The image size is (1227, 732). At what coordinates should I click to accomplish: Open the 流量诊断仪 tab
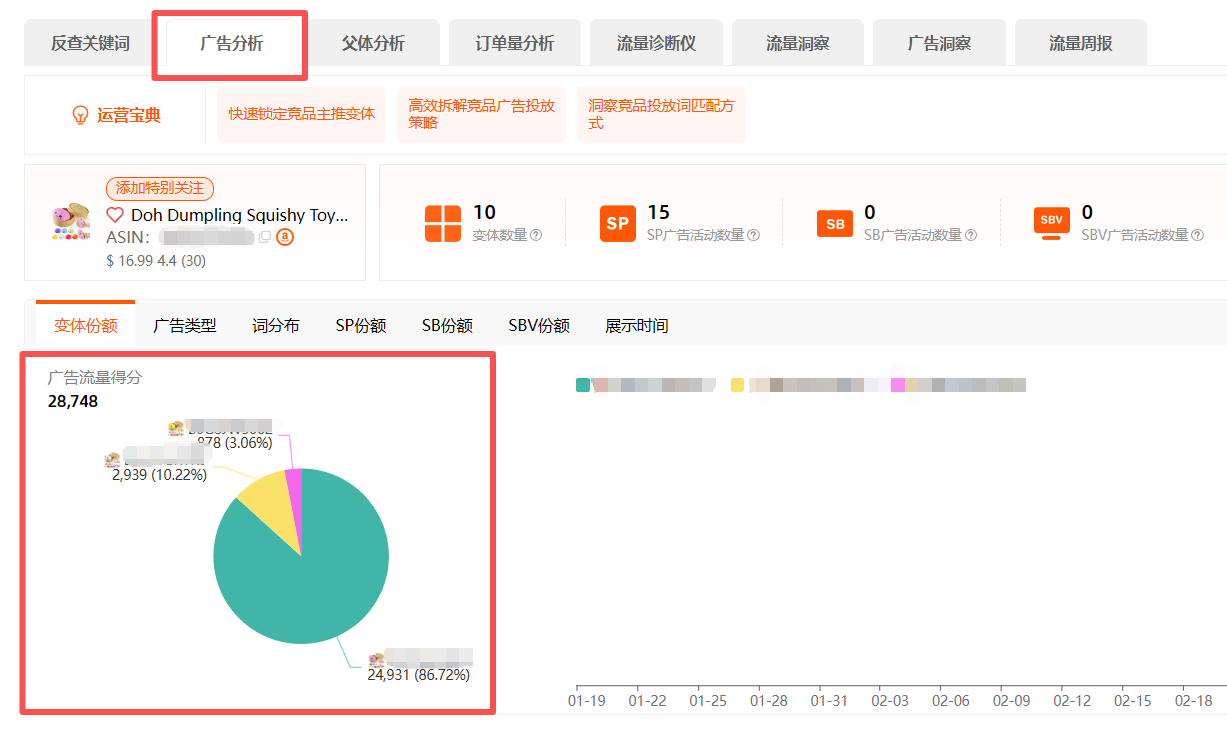[x=656, y=43]
